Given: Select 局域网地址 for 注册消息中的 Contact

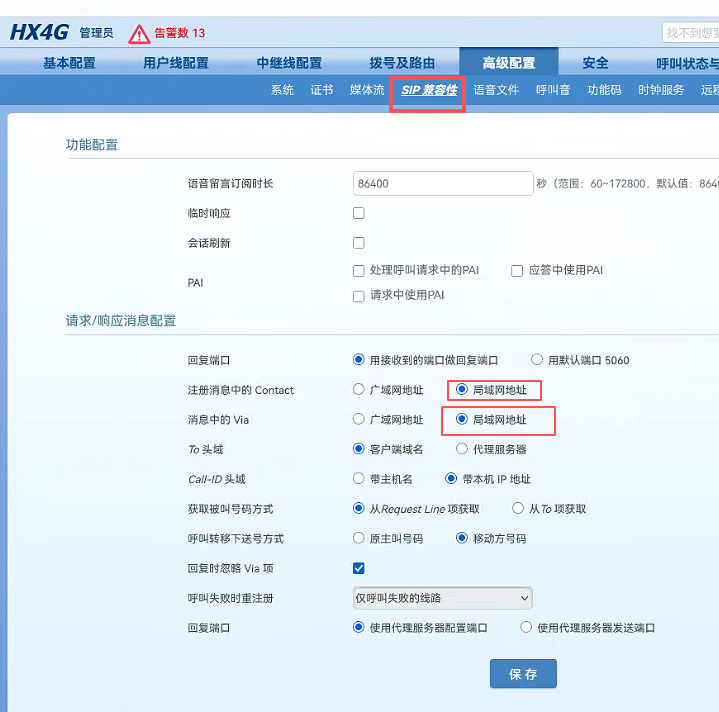Looking at the screenshot, I should pyautogui.click(x=462, y=389).
